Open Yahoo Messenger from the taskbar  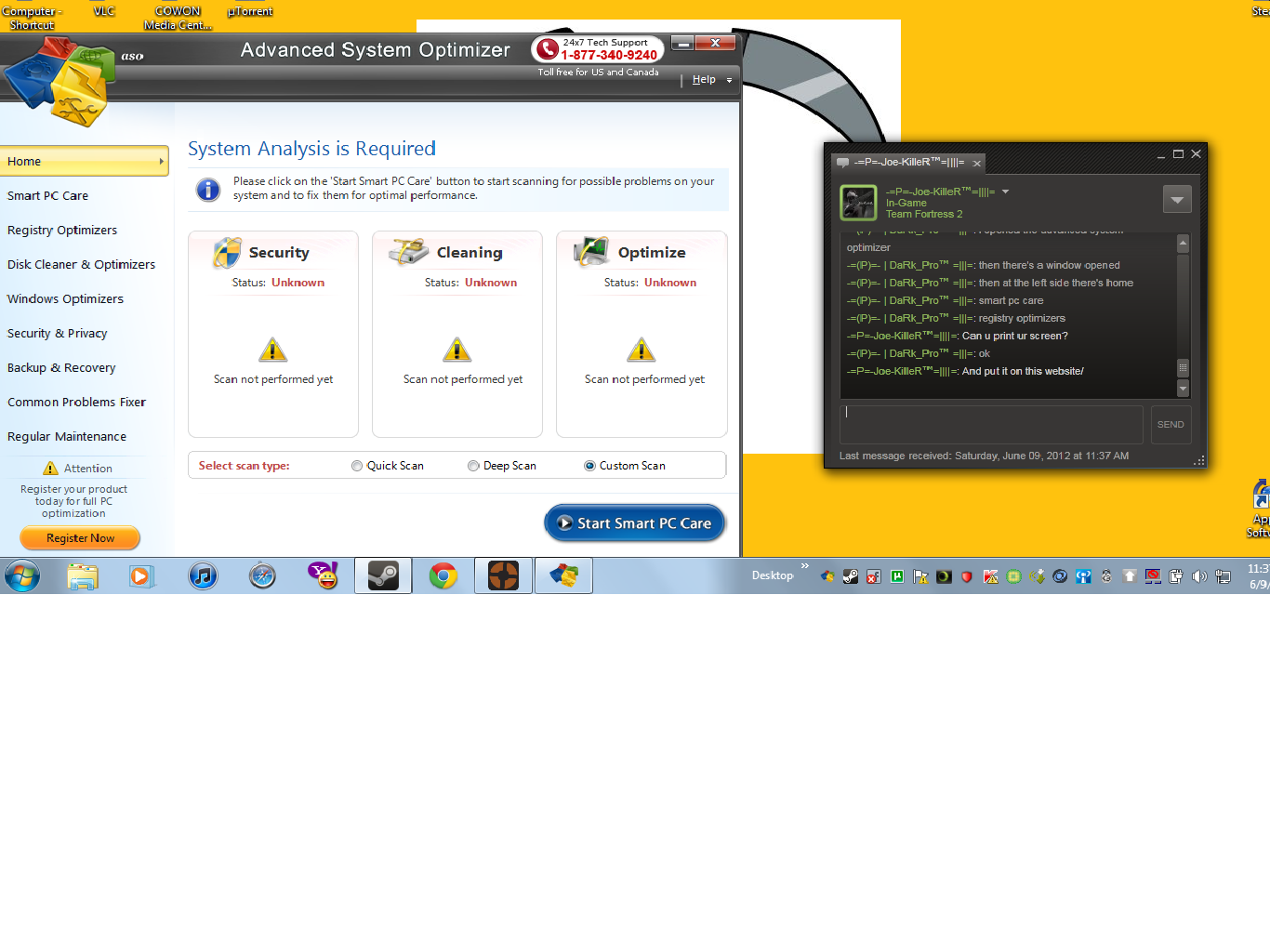click(323, 576)
